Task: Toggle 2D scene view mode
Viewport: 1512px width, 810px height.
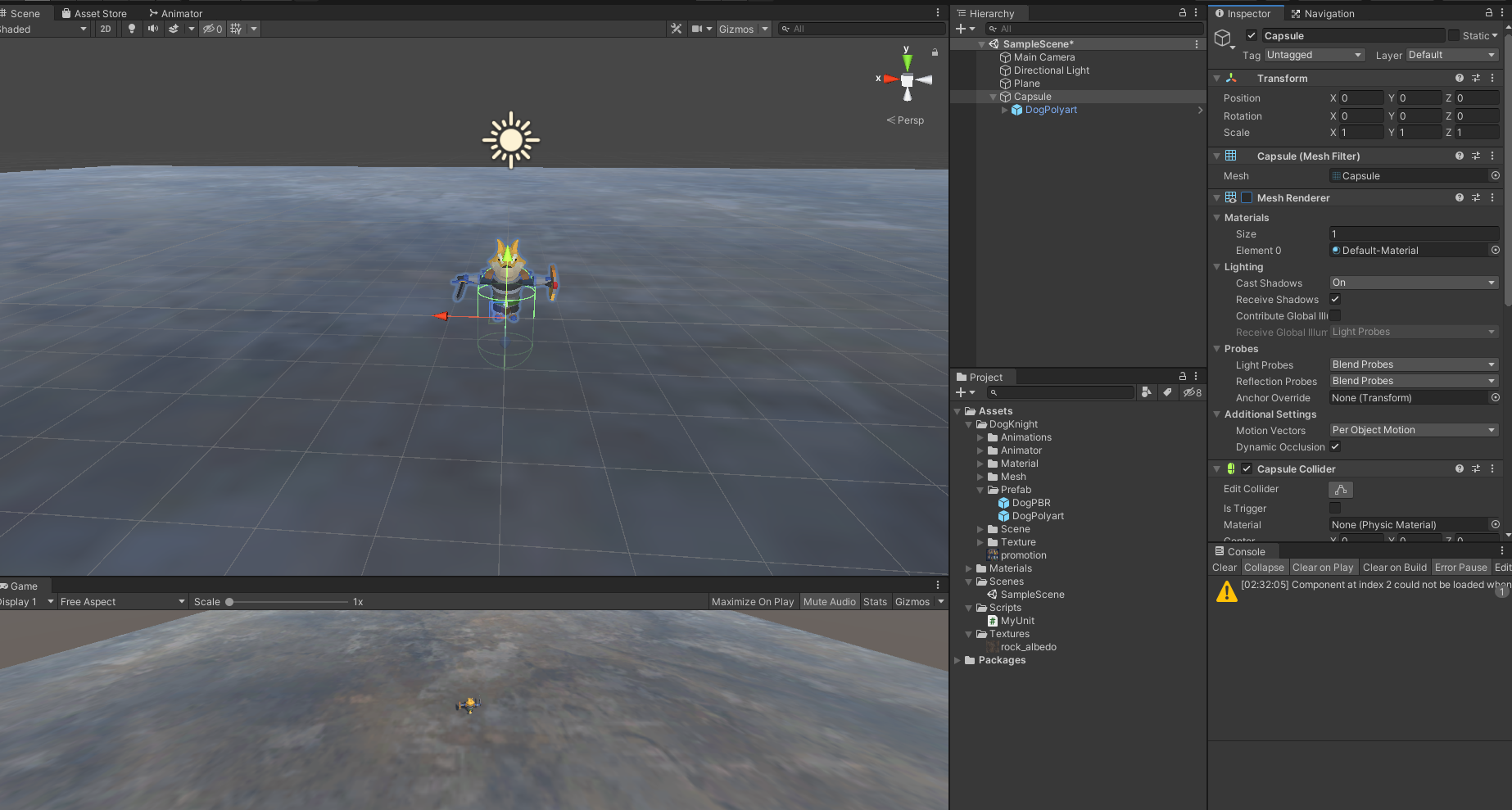Action: [x=106, y=29]
